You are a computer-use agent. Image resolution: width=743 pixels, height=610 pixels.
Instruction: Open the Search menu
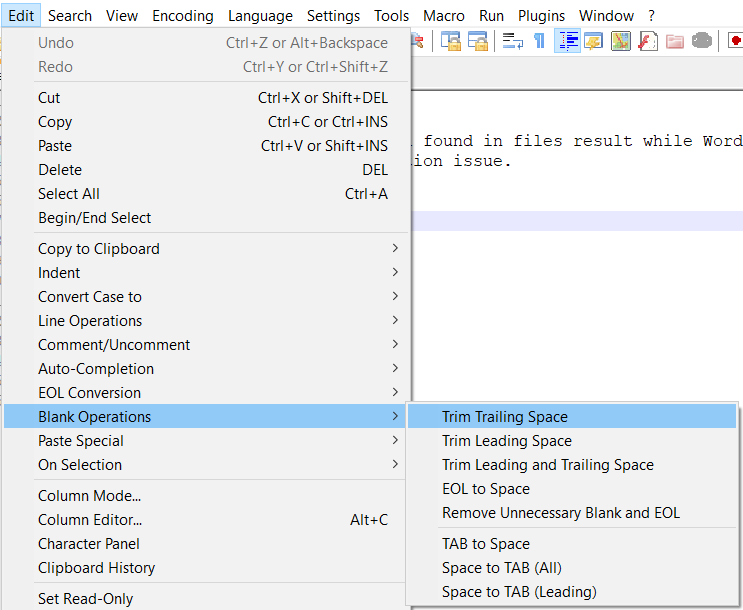point(70,16)
